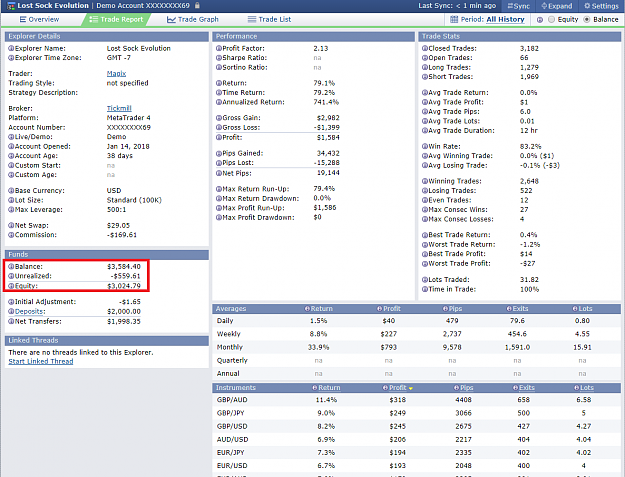This screenshot has height=477, width=625.
Task: Sort Instruments by Exits column
Action: (x=527, y=387)
